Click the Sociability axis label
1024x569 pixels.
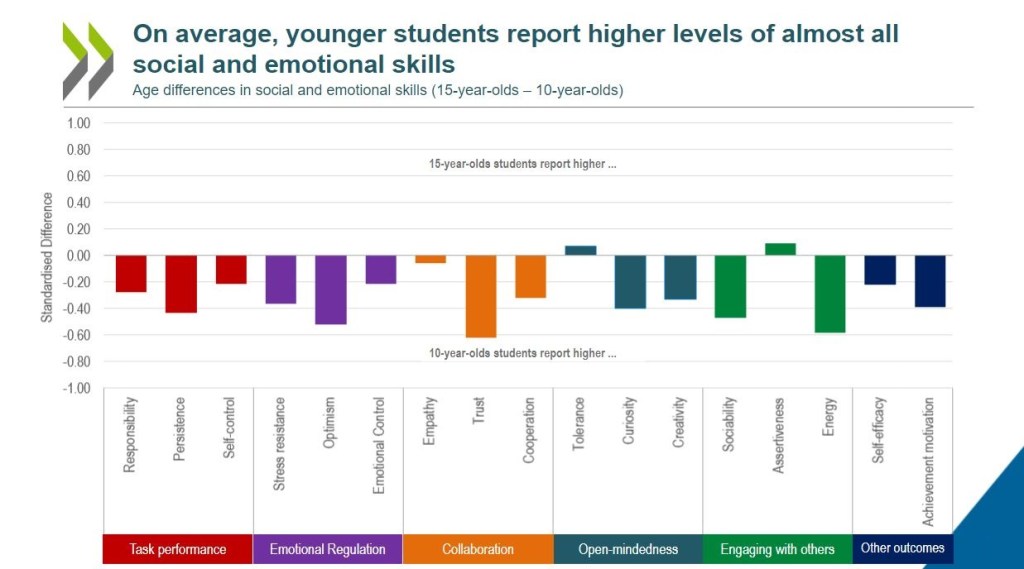click(x=729, y=424)
